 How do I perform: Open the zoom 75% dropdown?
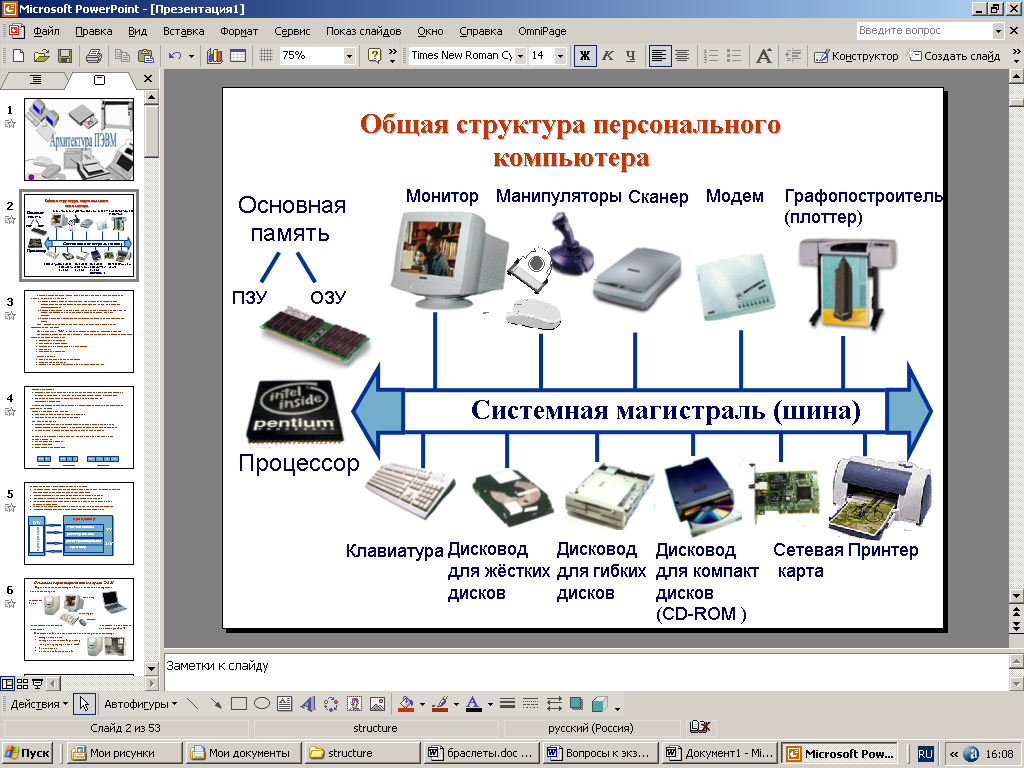tap(349, 56)
